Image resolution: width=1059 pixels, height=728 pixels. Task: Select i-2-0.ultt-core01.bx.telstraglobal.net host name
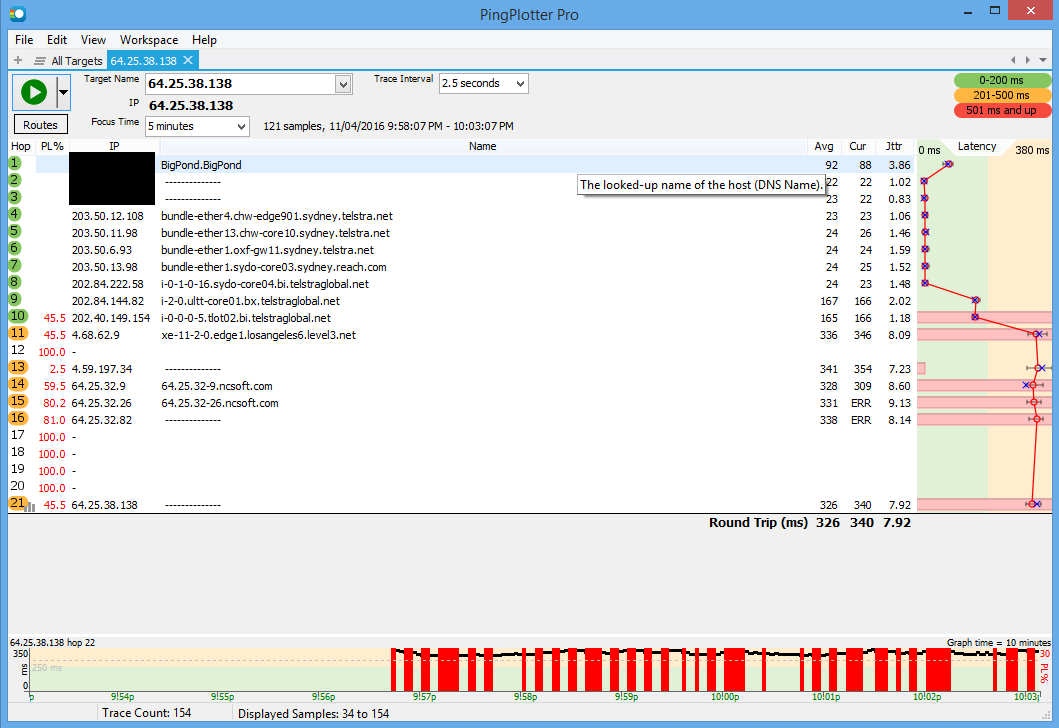pyautogui.click(x=251, y=301)
